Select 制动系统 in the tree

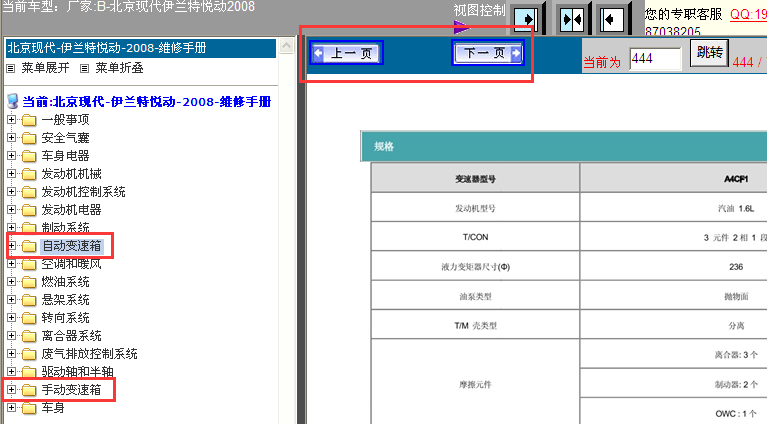tap(65, 227)
